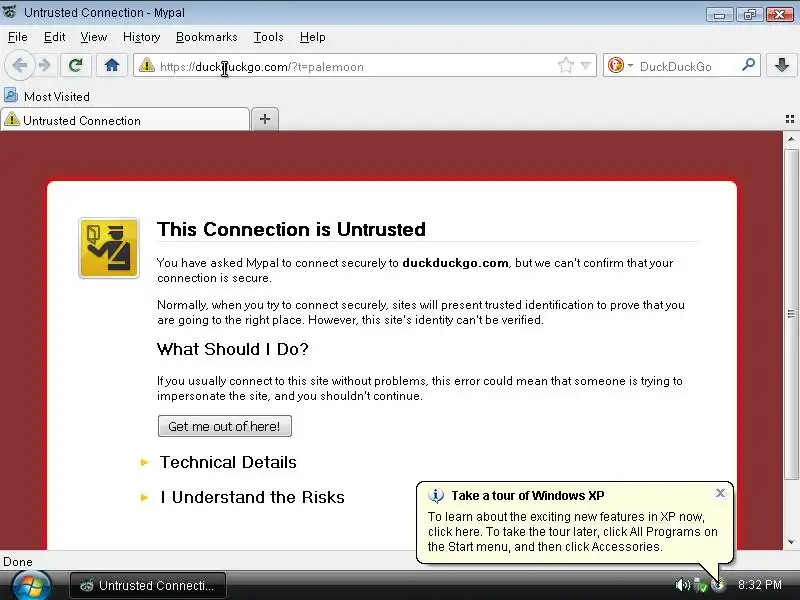This screenshot has height=600, width=800.
Task: Open the Tools menu
Action: click(x=268, y=37)
